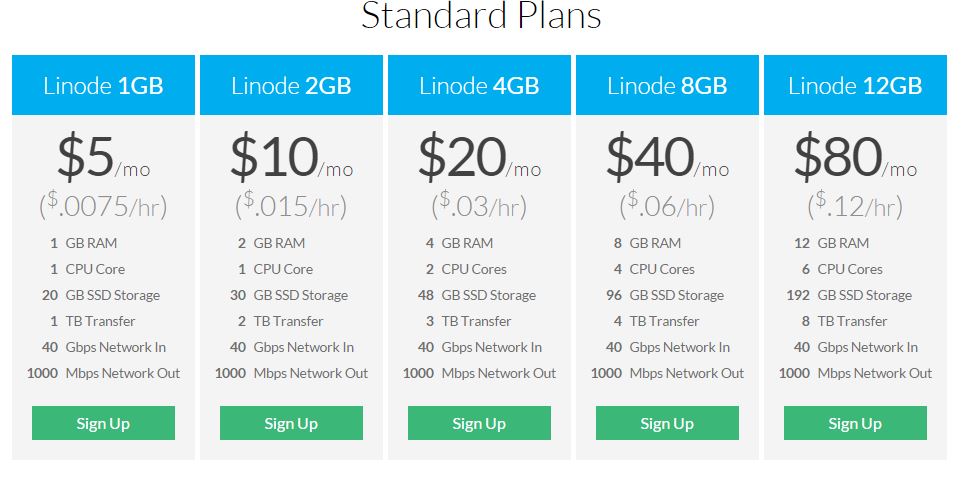Select the Linode 4GB plan header
The height and width of the screenshot is (502, 969).
tap(479, 85)
